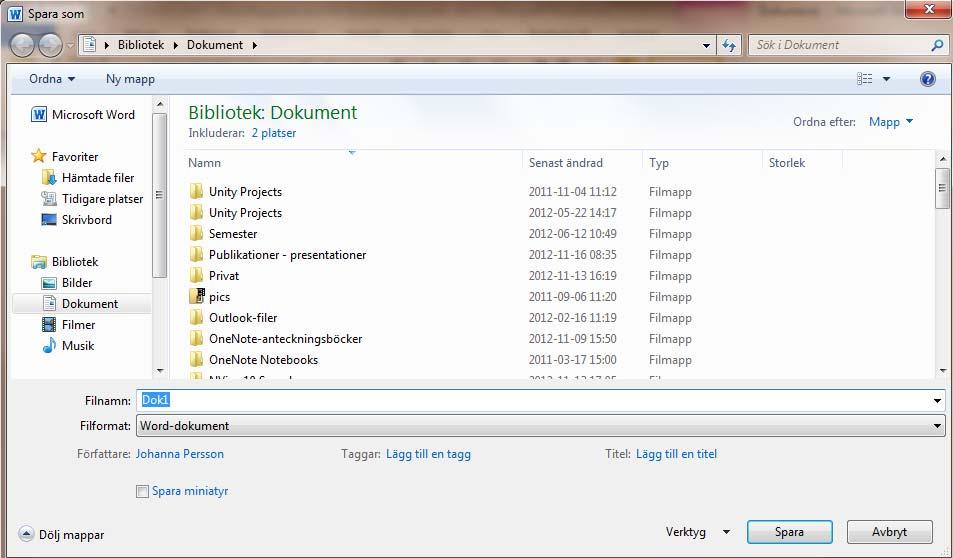Click the pics compressed folder icon
Image resolution: width=953 pixels, height=558 pixels.
pos(196,297)
